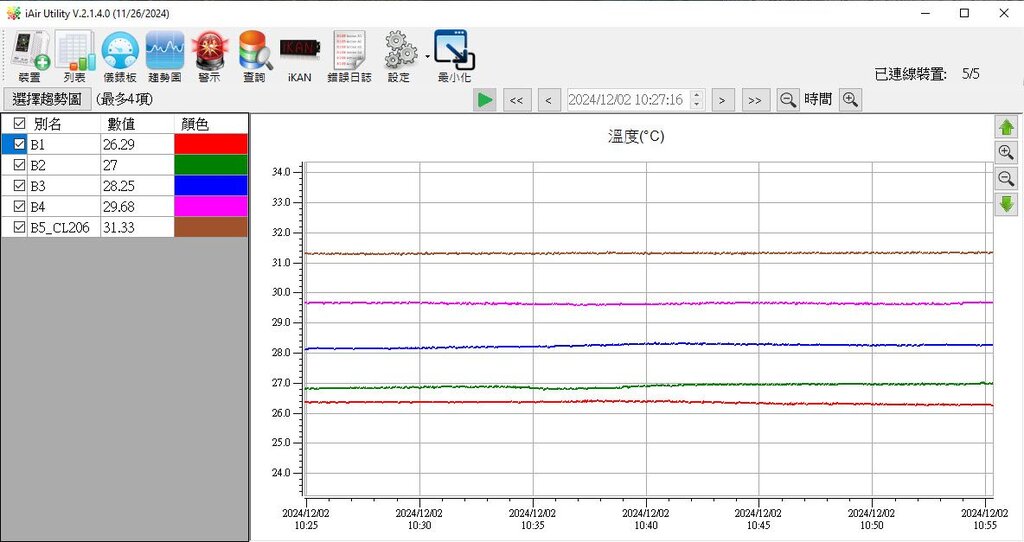The width and height of the screenshot is (1024, 542).
Task: Step forward with the > button
Action: point(722,100)
